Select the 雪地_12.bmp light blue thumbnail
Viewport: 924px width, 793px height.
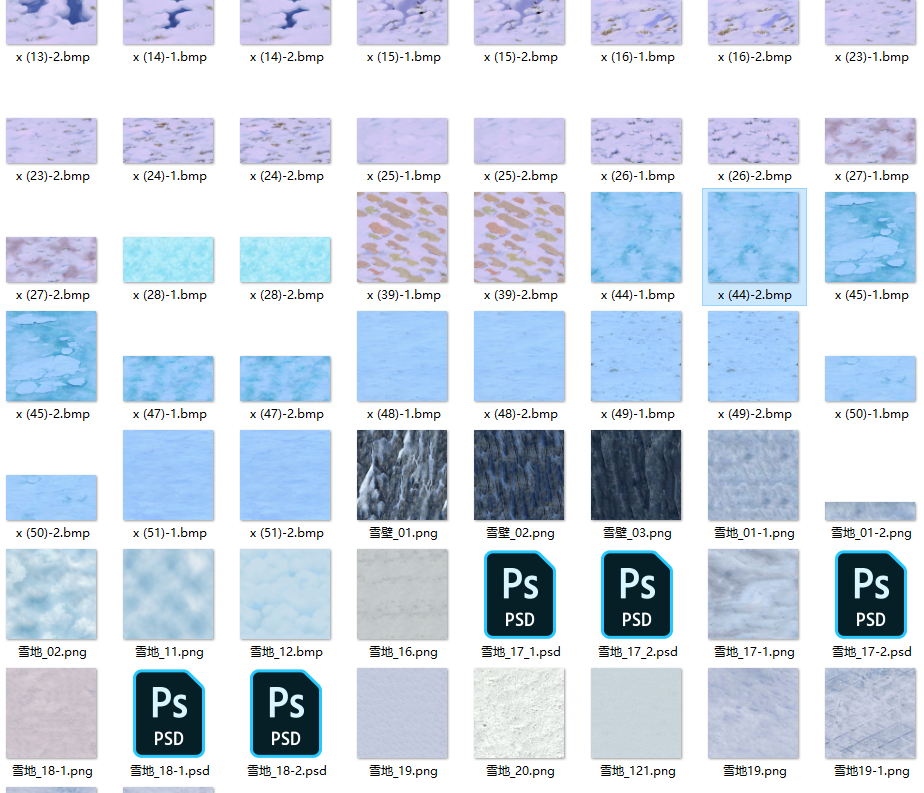[286, 594]
